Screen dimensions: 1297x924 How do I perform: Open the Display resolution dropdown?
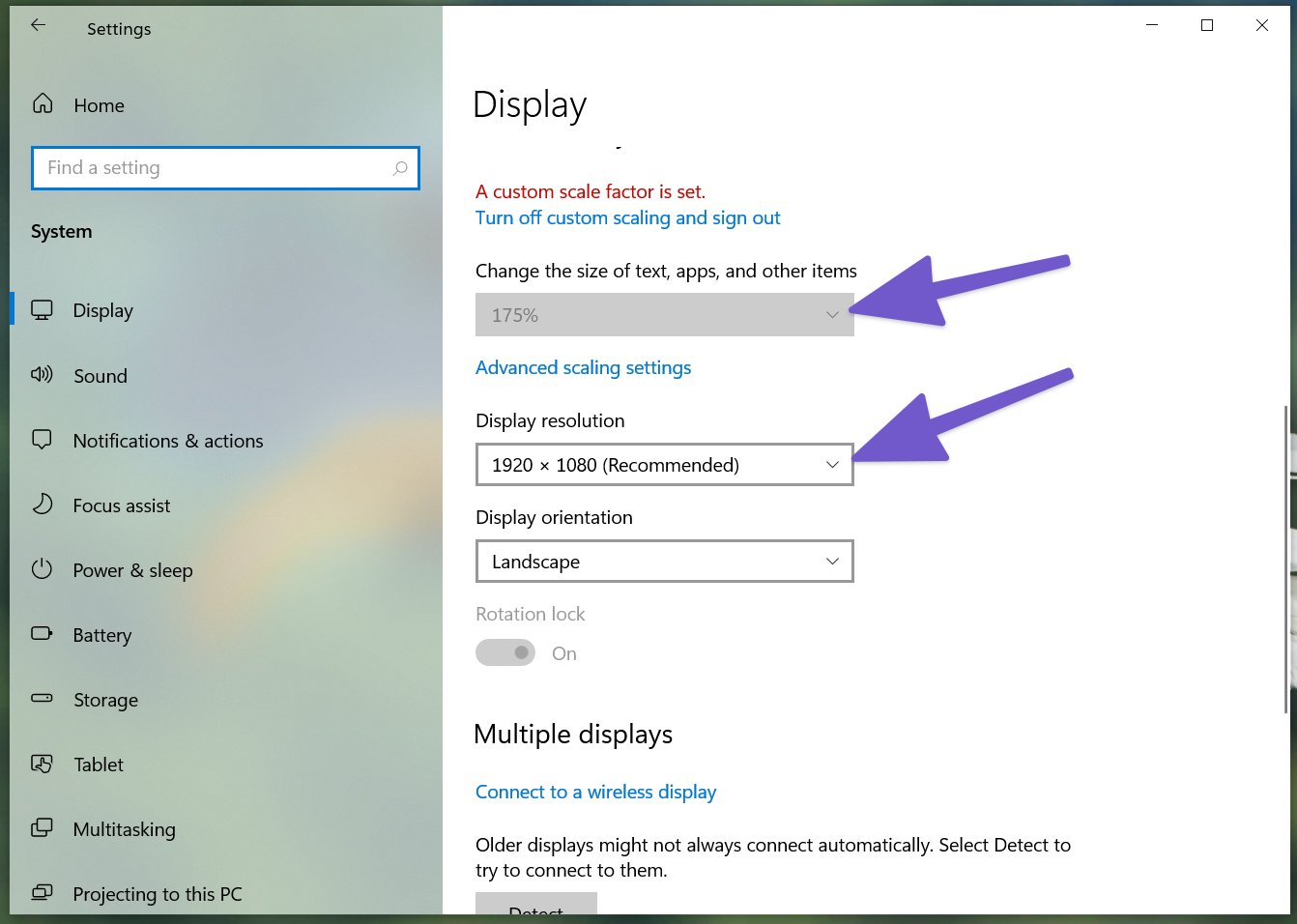665,465
